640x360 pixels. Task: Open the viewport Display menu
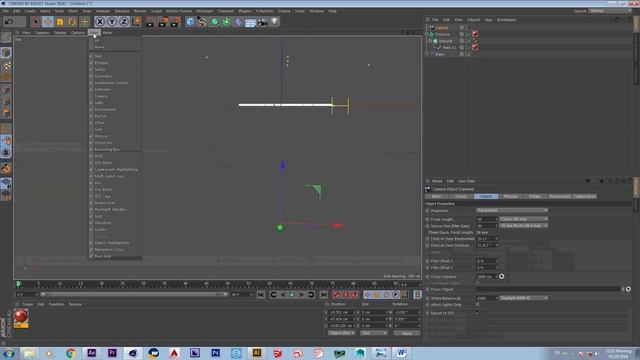pyautogui.click(x=60, y=33)
